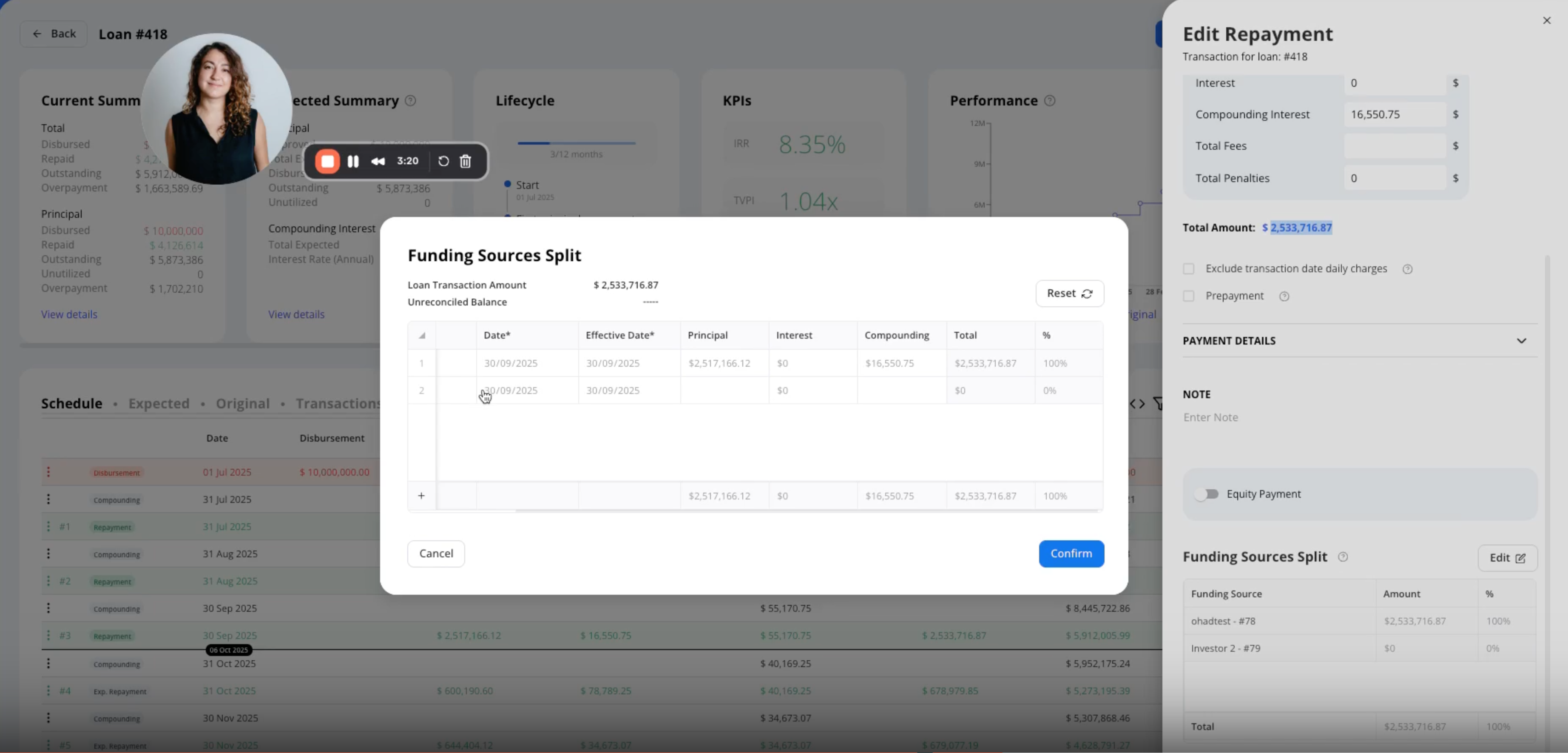Click the highlighted Total Amount 2,533,716.87 value
The width and height of the screenshot is (1568, 753).
[1301, 228]
